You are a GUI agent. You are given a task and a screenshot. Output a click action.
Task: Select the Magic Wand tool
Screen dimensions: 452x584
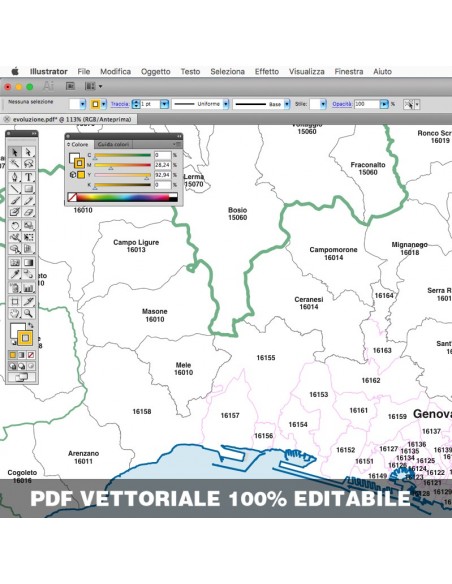[x=15, y=164]
